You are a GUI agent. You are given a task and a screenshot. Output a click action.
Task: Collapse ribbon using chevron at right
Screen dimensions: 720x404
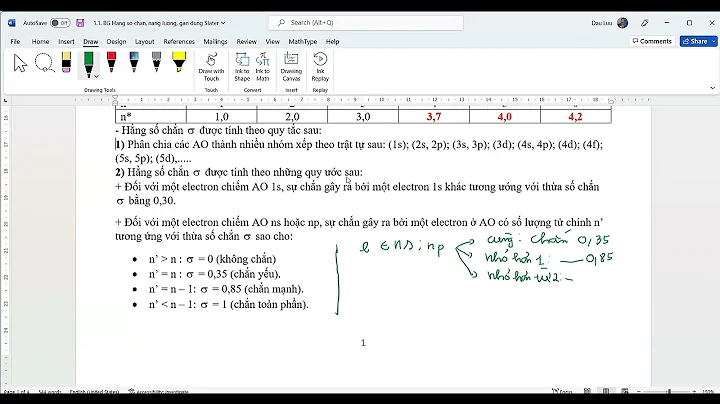[712, 88]
